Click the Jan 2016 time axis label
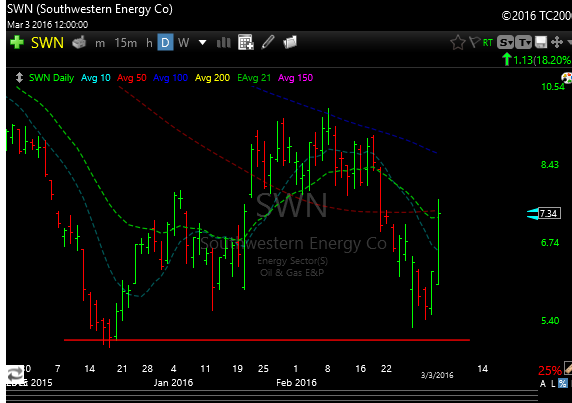Screen dimensions: 572x403 click(173, 383)
